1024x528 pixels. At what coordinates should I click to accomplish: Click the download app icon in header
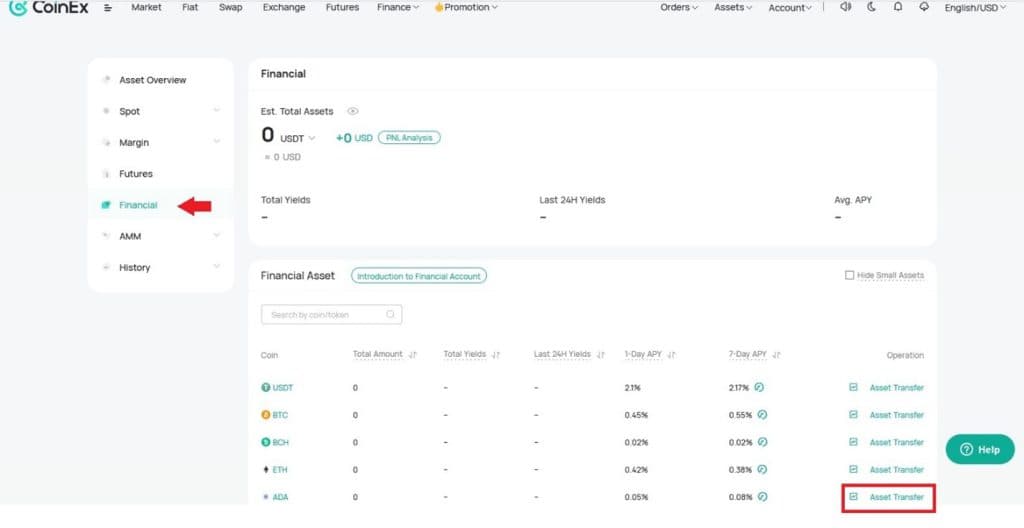tap(923, 7)
